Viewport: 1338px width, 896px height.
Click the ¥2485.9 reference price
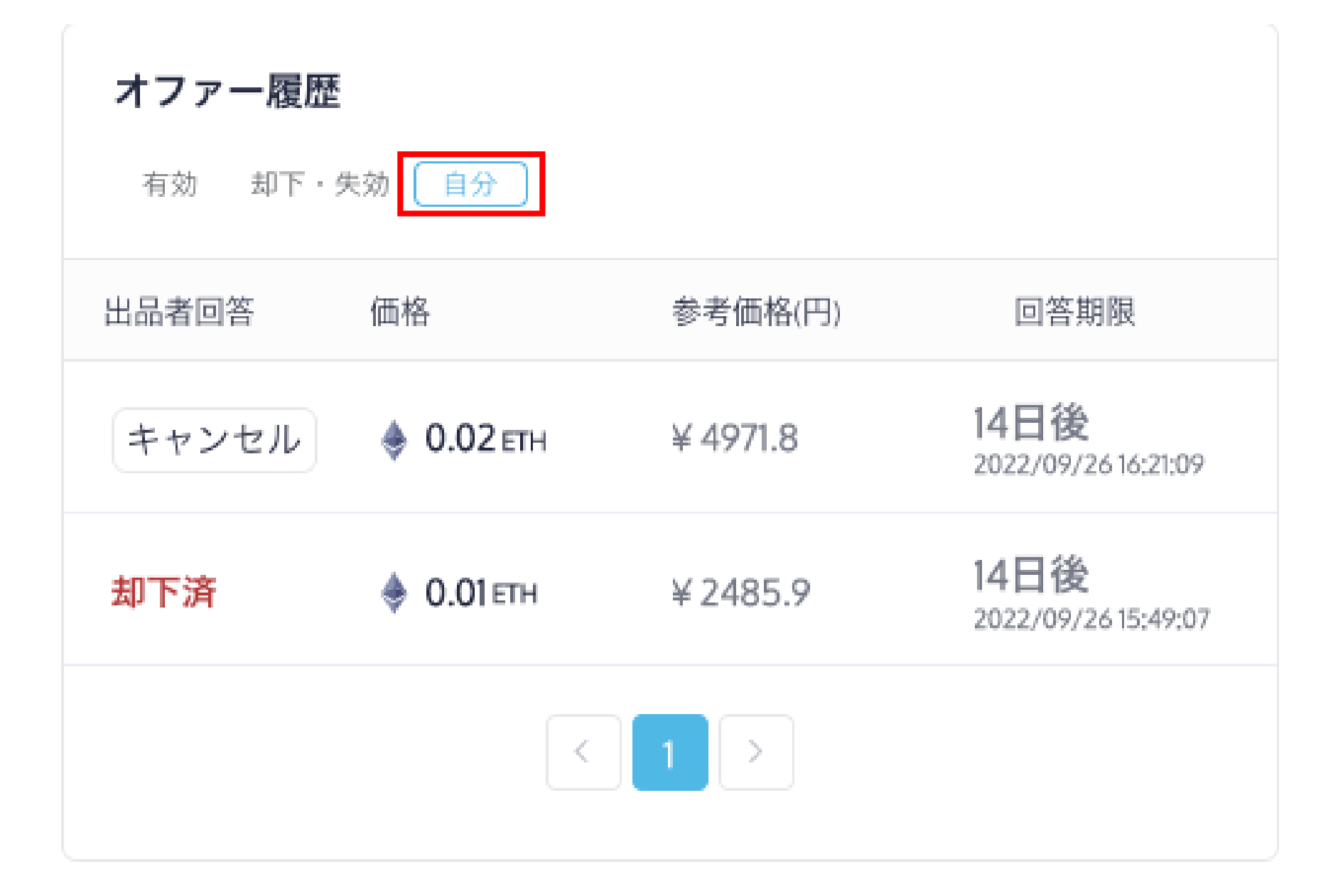point(740,593)
